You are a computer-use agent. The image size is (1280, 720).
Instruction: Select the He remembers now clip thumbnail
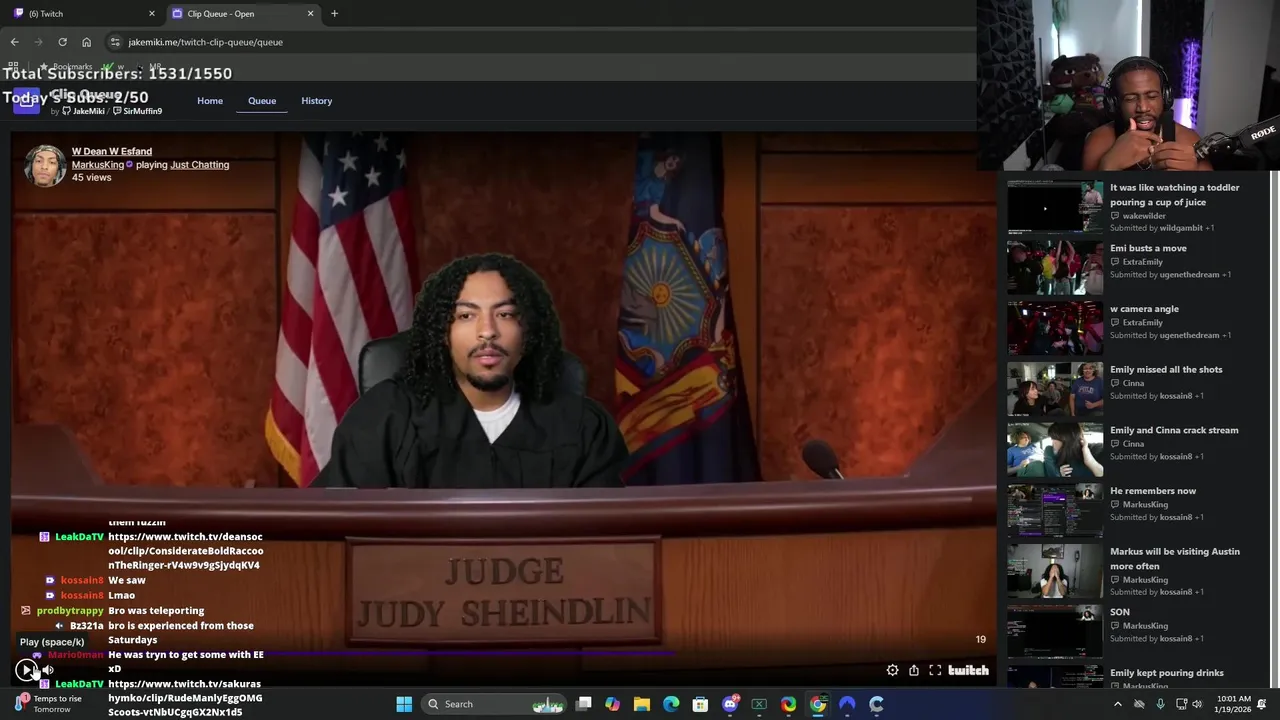coord(1055,510)
